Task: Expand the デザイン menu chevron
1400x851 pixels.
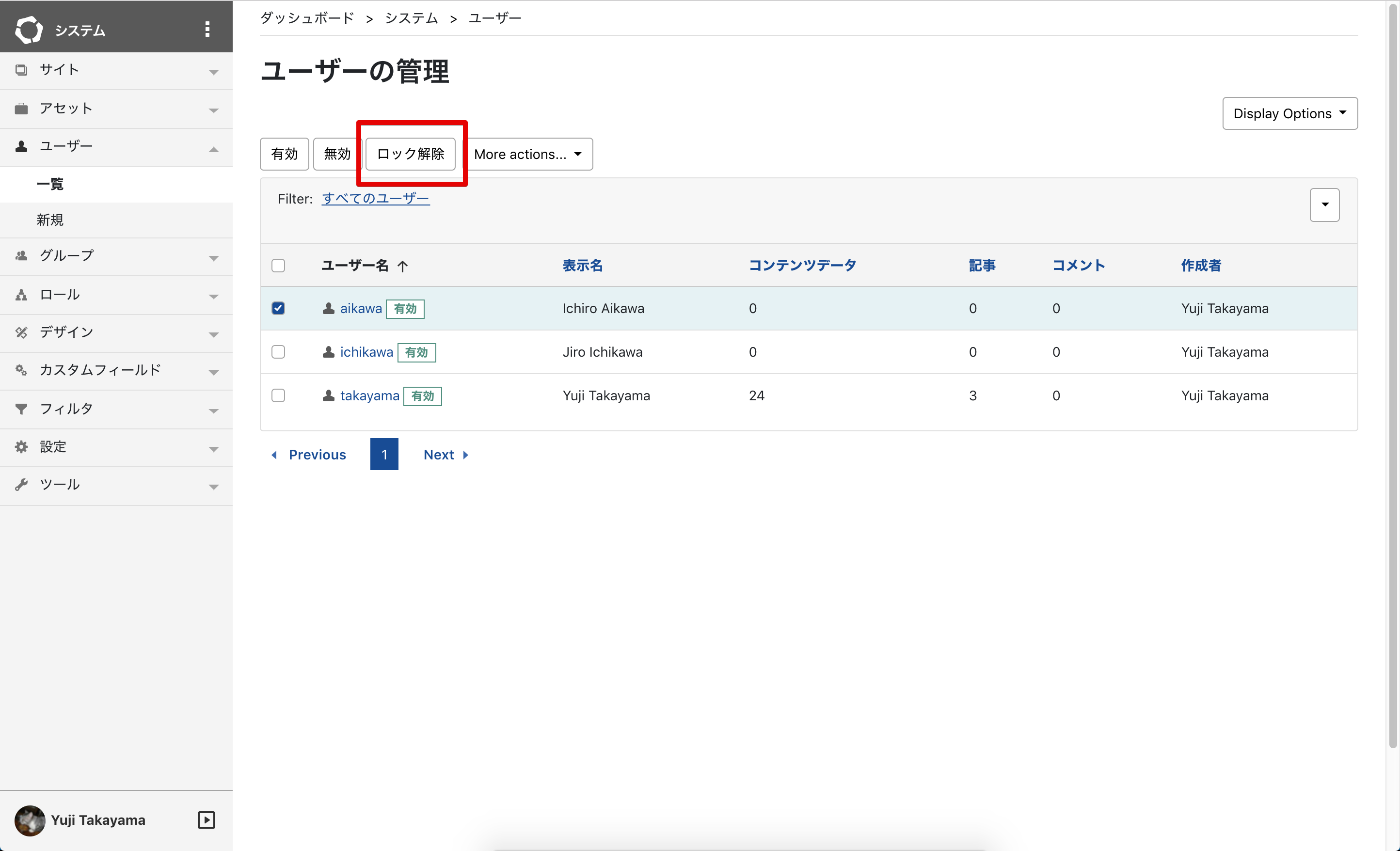Action: tap(214, 334)
